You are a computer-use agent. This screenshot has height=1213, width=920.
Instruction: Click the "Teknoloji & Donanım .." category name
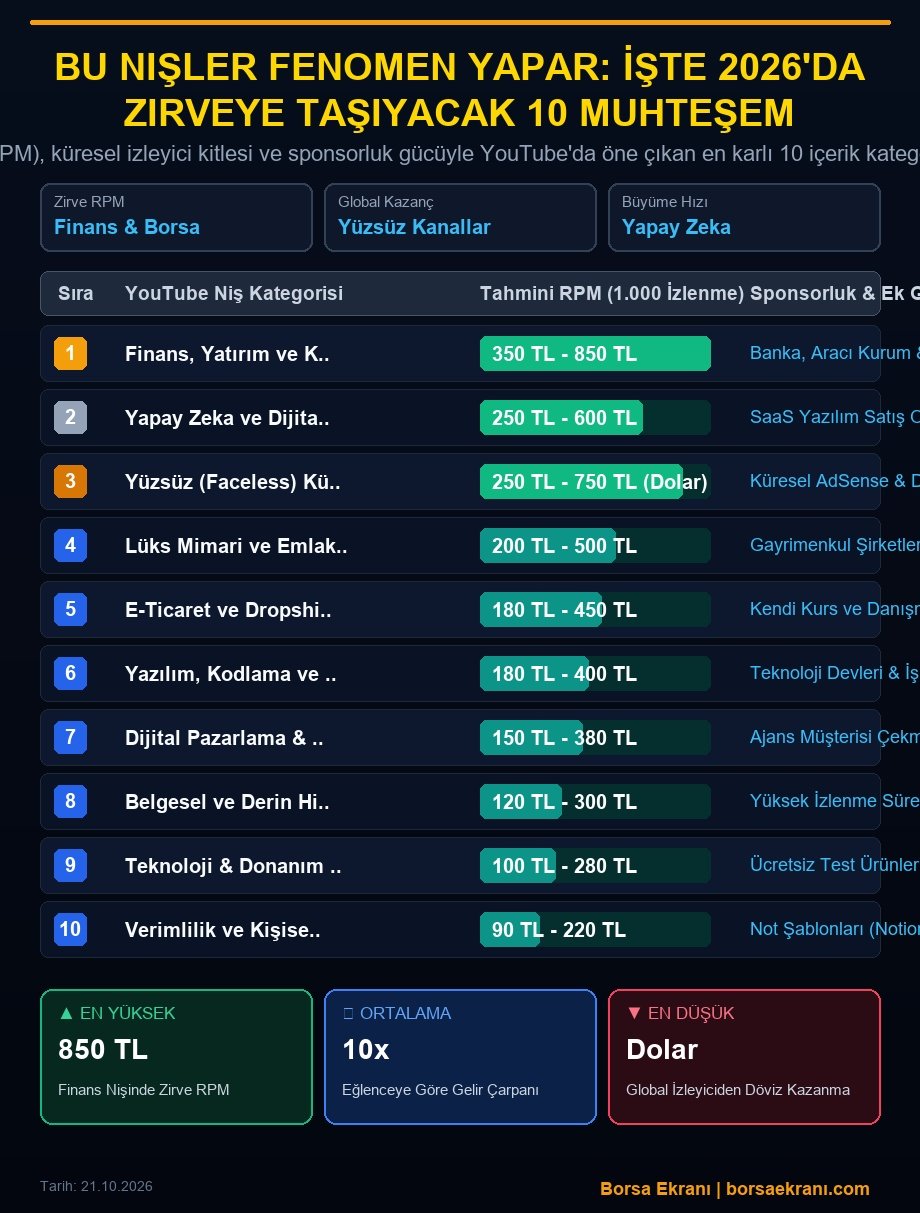coord(233,866)
